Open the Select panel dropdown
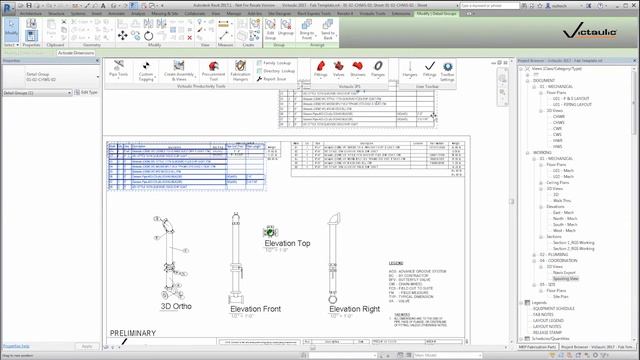 (x=11, y=45)
